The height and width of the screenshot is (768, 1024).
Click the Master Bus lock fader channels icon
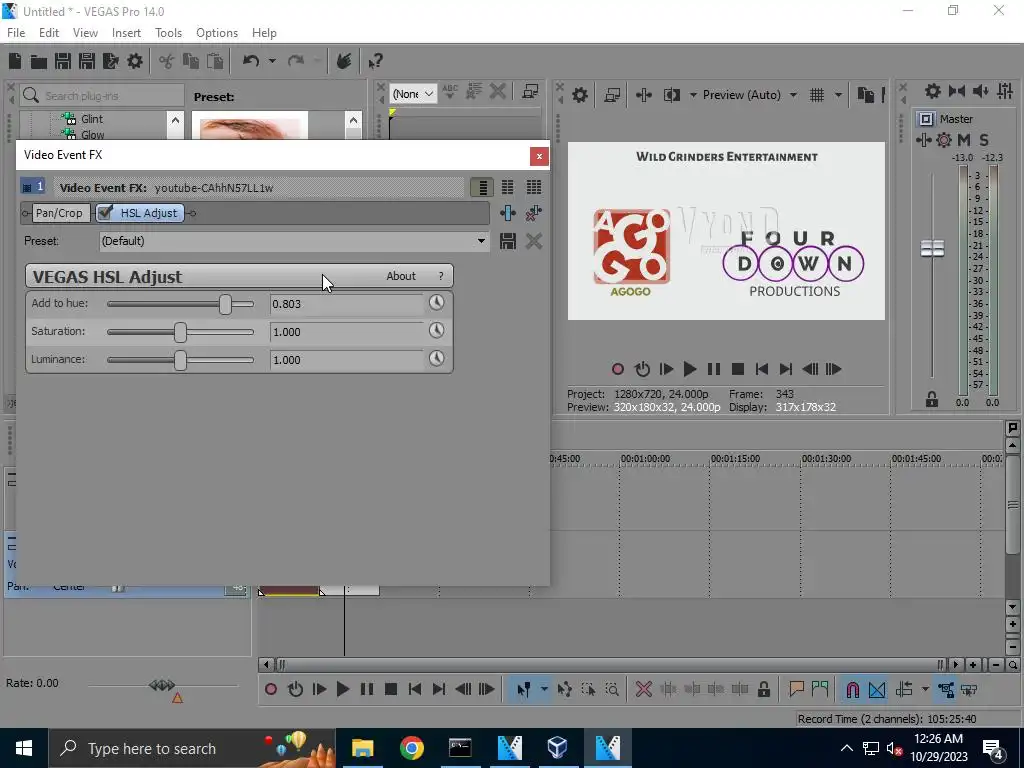click(x=932, y=399)
